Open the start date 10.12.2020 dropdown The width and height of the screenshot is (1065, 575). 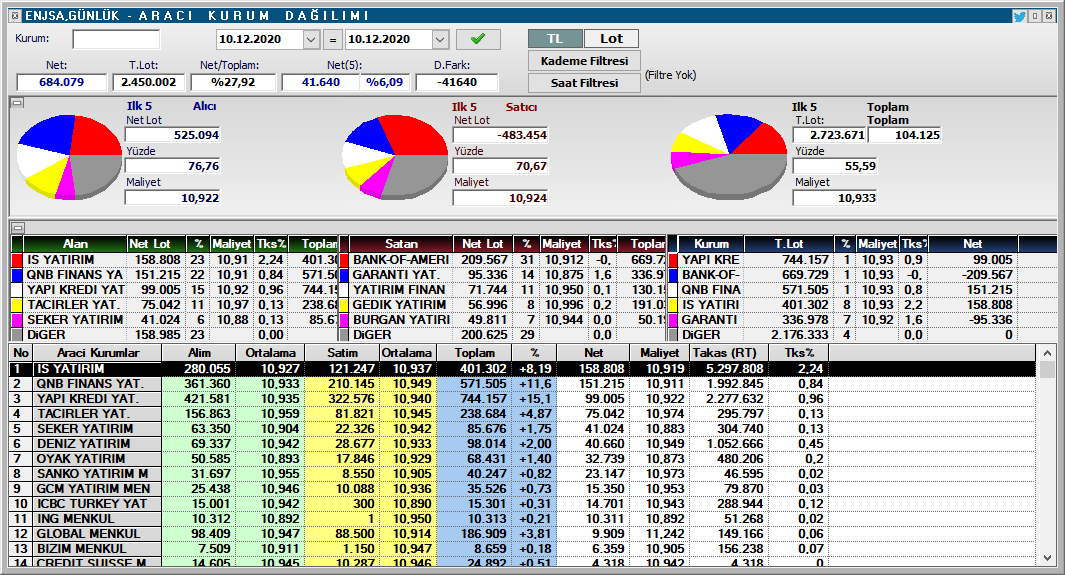point(310,39)
